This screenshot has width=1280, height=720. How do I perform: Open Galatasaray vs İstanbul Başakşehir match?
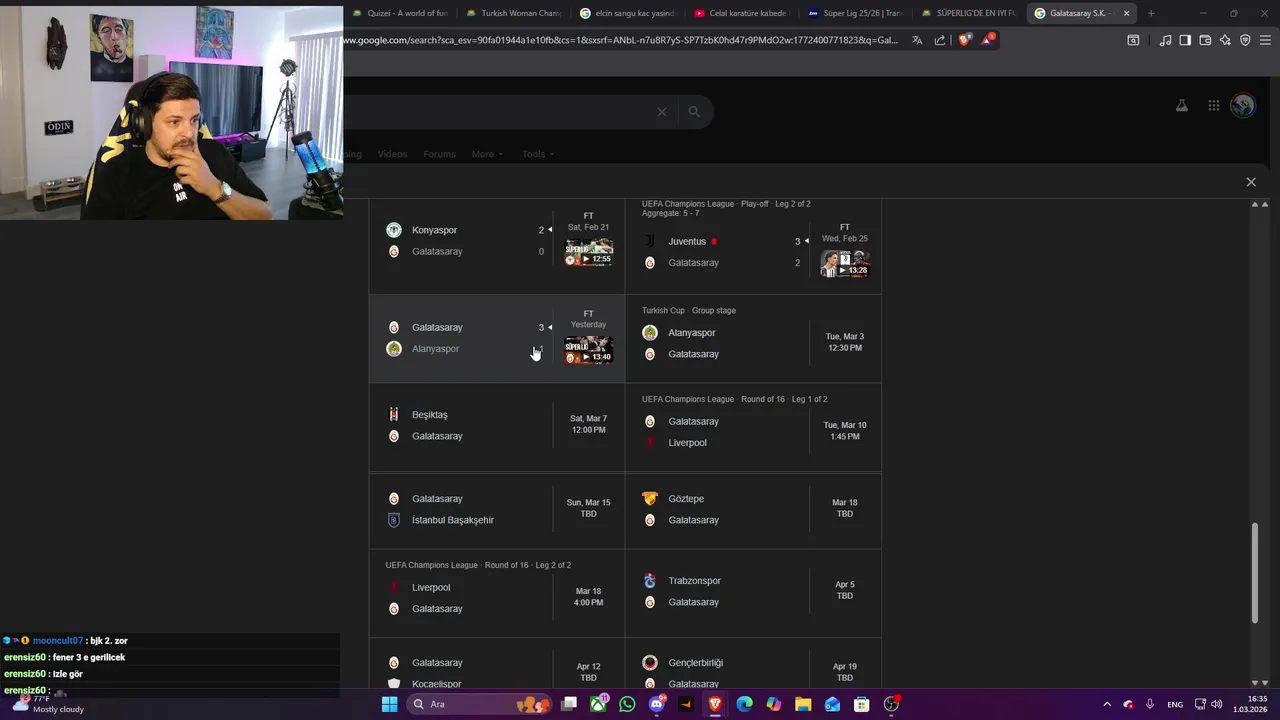(497, 509)
